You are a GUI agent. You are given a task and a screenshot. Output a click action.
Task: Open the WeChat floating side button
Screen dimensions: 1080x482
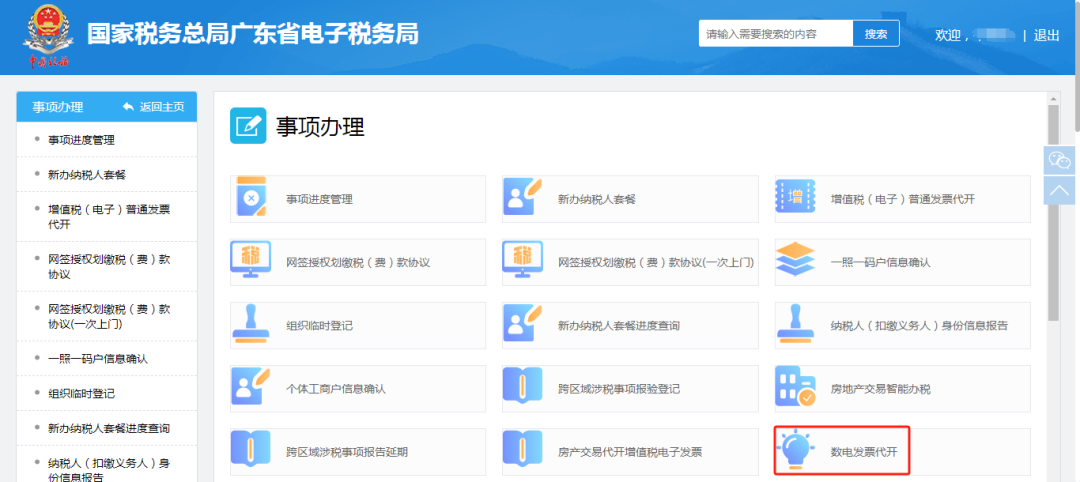pyautogui.click(x=1059, y=160)
